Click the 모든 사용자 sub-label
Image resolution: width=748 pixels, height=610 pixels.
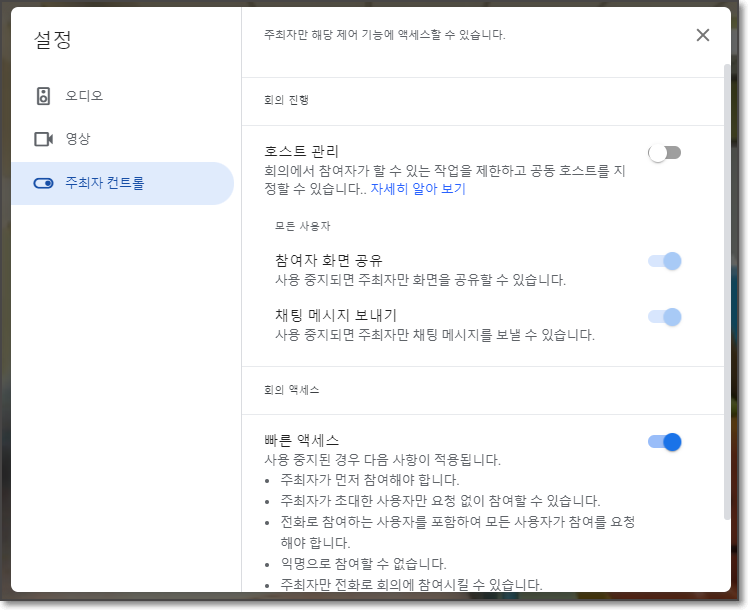(x=302, y=226)
